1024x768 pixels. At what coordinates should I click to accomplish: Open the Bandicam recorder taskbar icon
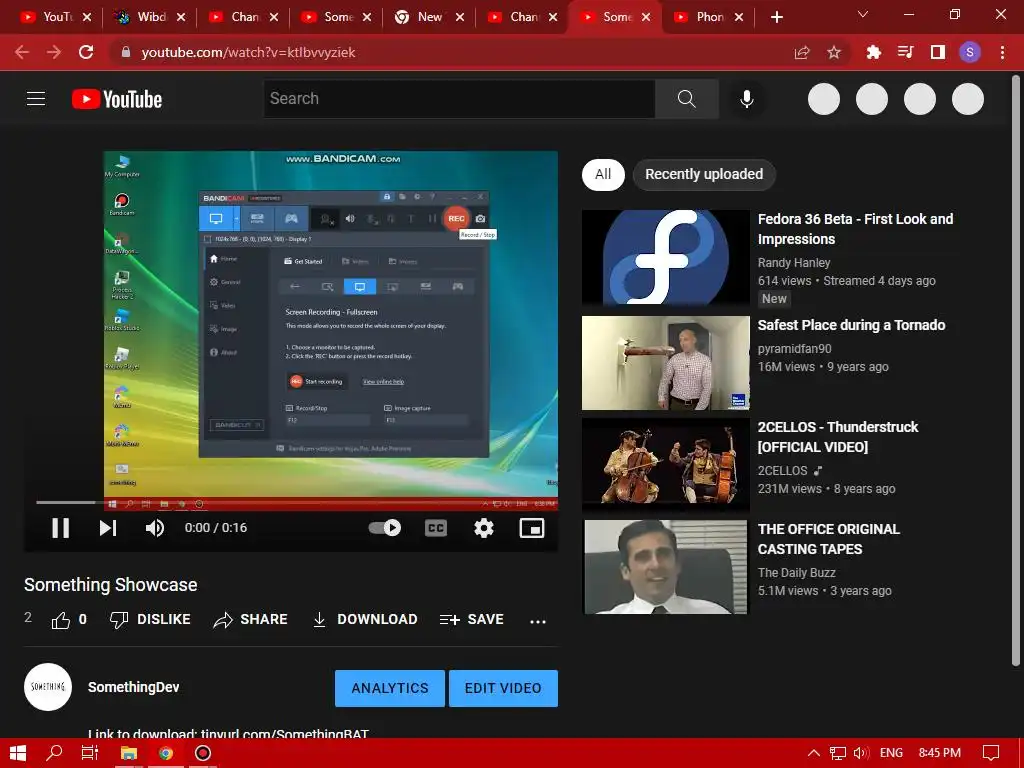pos(203,753)
